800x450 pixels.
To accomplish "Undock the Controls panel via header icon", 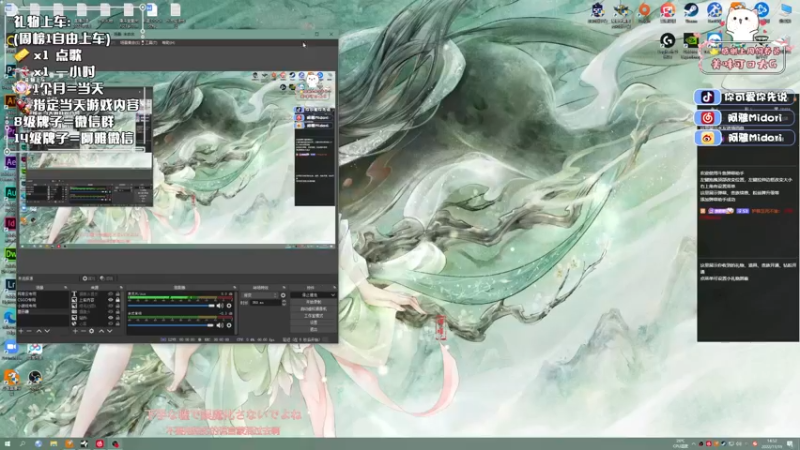I will point(335,287).
